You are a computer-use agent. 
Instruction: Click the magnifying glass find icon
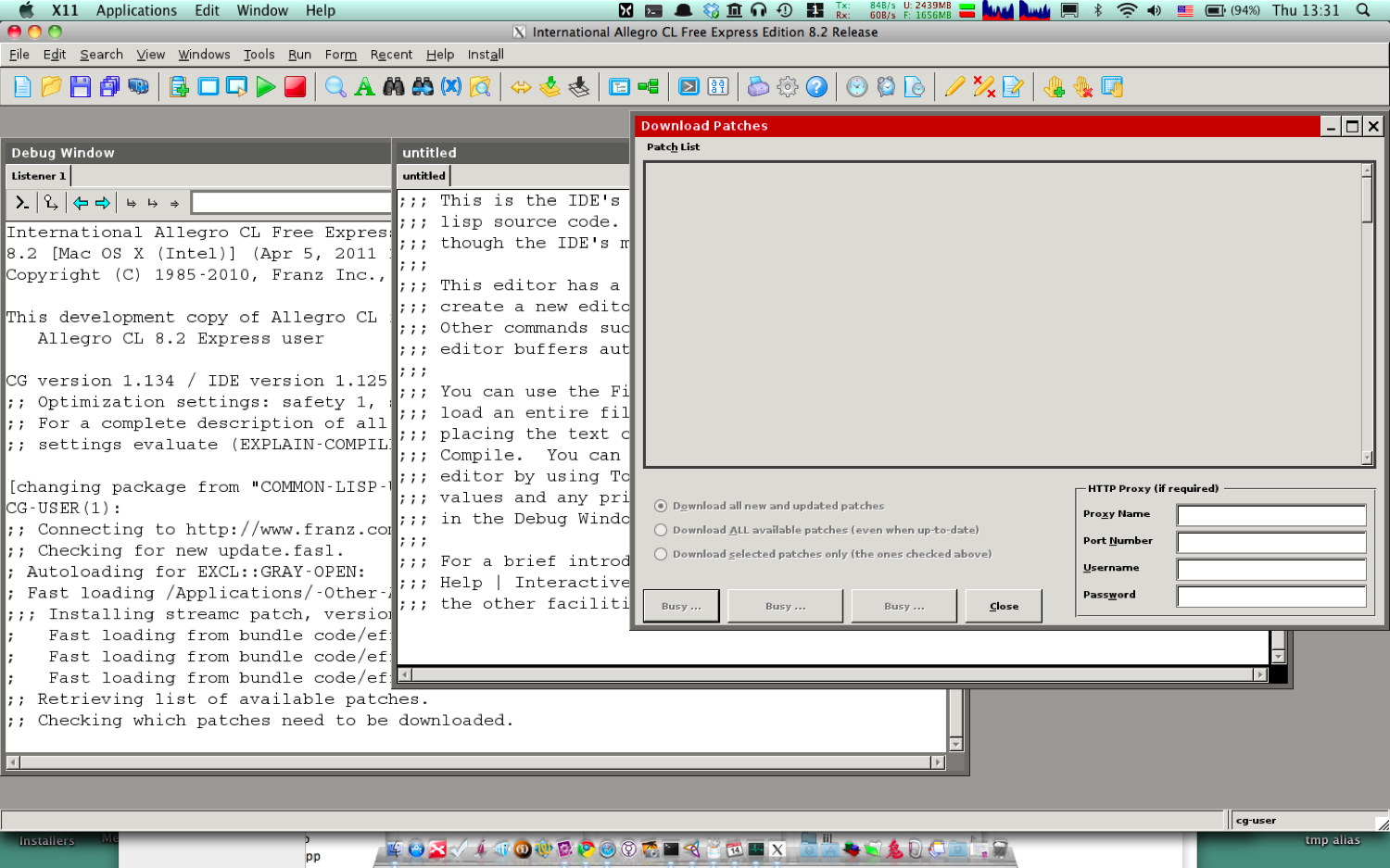click(x=335, y=87)
